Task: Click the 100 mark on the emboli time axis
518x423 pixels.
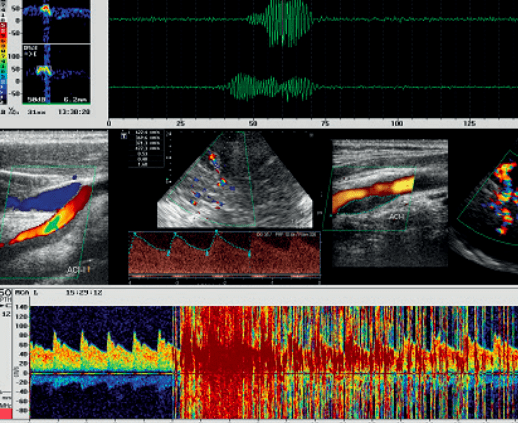Action: coord(397,124)
